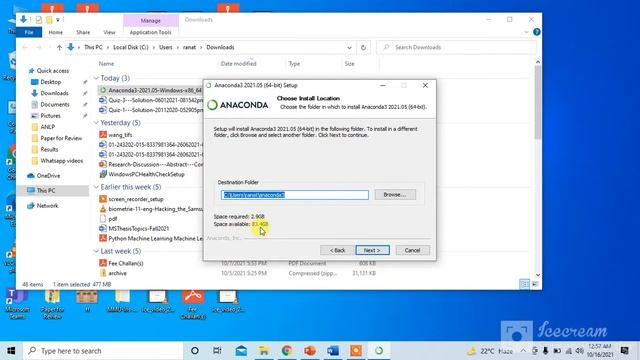Open the Anaconda installer taskbar icon
This screenshot has width=640, height=360.
(x=379, y=351)
